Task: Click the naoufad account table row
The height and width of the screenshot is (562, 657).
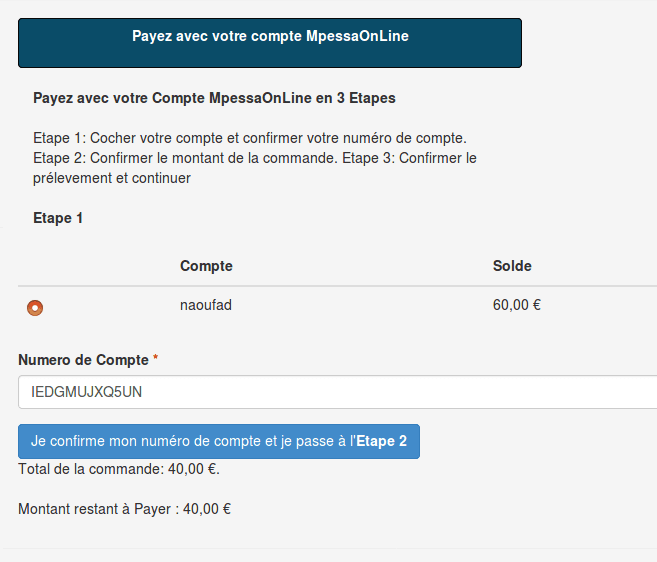Action: click(x=338, y=306)
